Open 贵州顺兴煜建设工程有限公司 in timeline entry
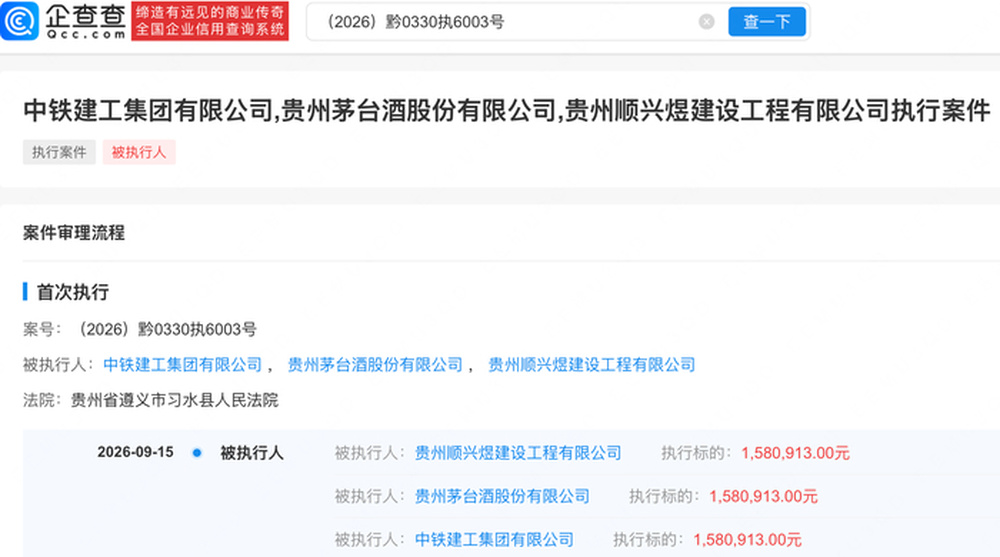The image size is (1000, 557). point(518,453)
